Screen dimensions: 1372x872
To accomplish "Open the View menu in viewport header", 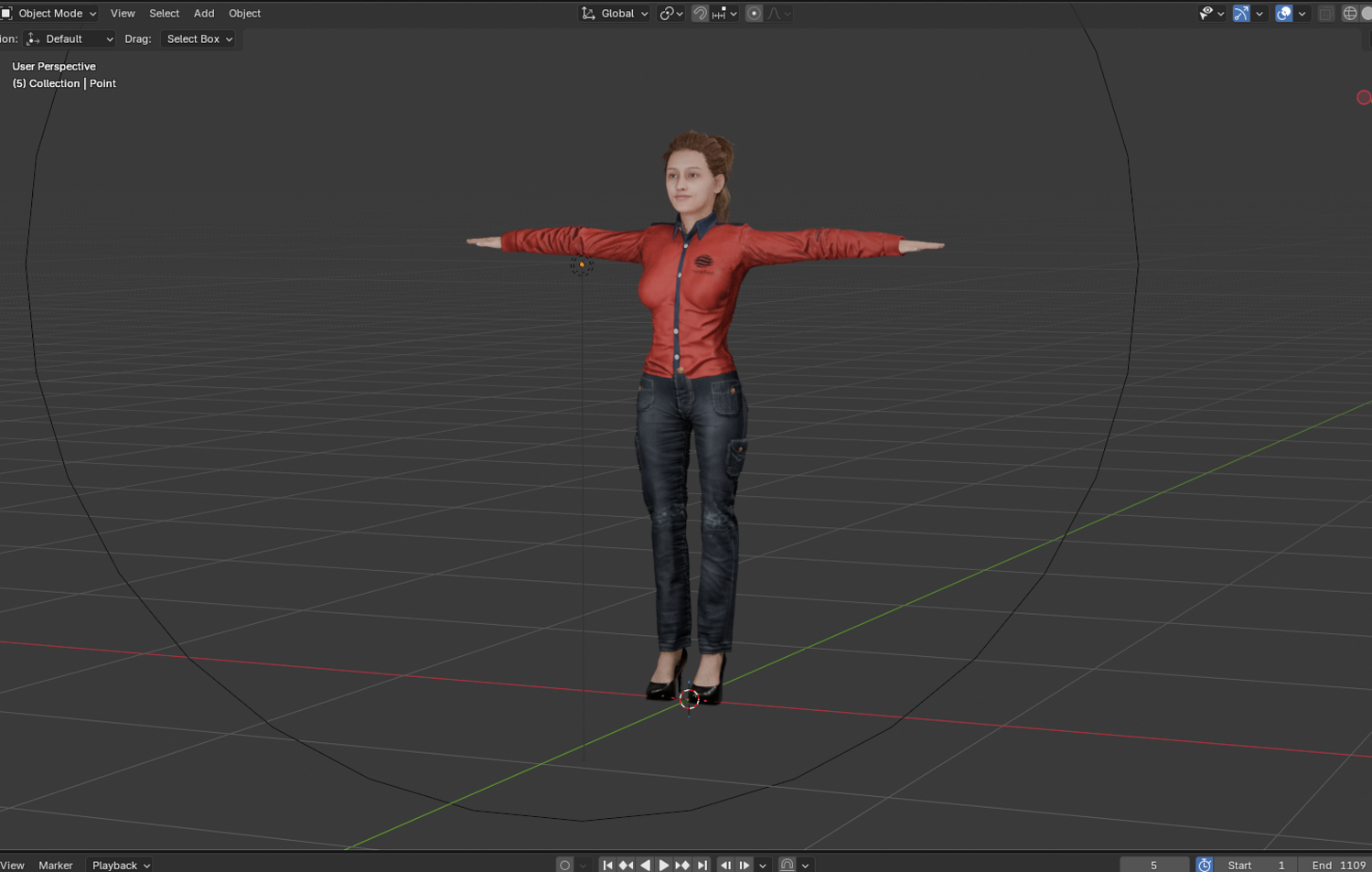I will click(x=123, y=14).
